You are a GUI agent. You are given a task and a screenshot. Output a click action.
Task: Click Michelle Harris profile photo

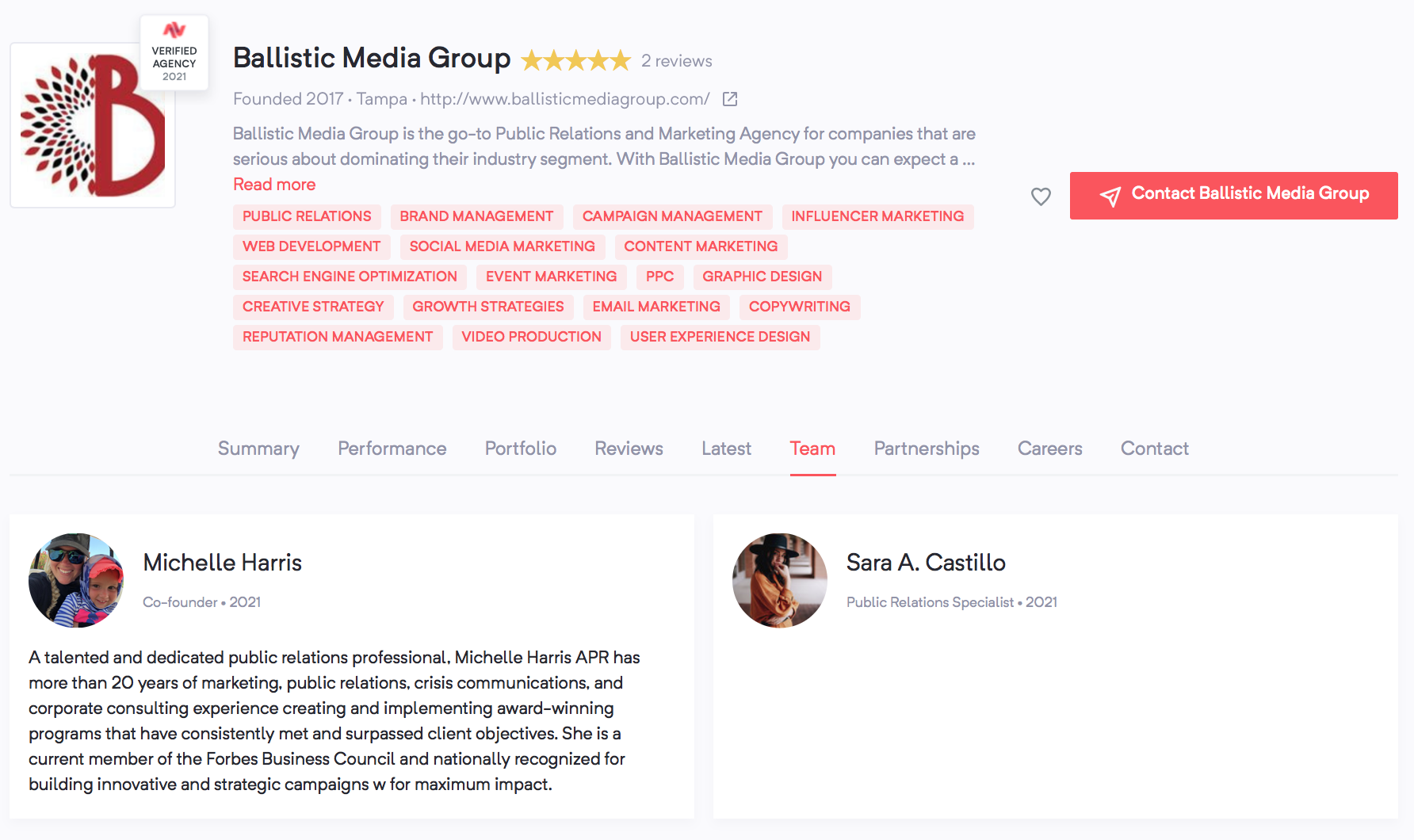(76, 580)
